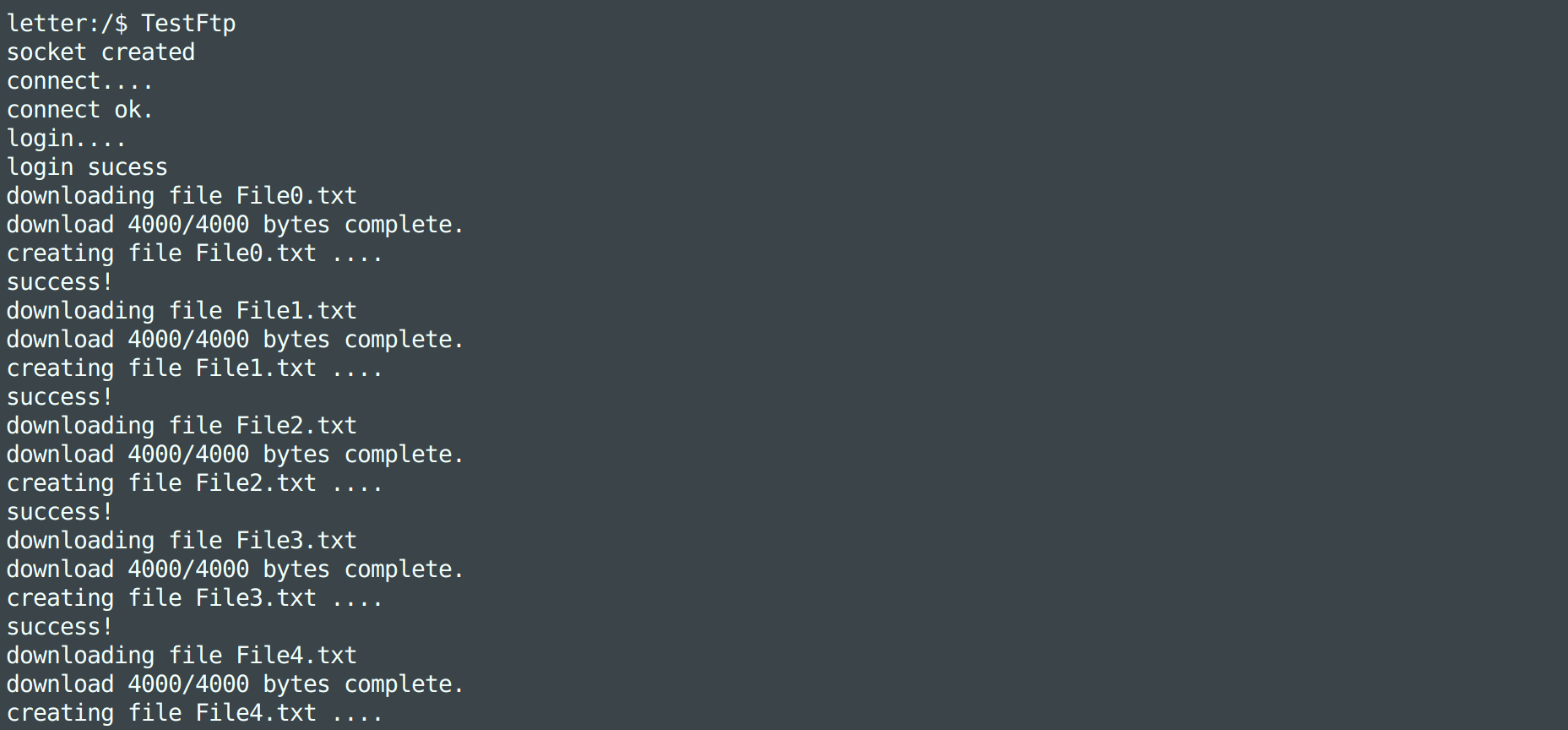Image resolution: width=1568 pixels, height=730 pixels.
Task: Click the 'downloading file File0.txt' line
Action: [x=182, y=196]
